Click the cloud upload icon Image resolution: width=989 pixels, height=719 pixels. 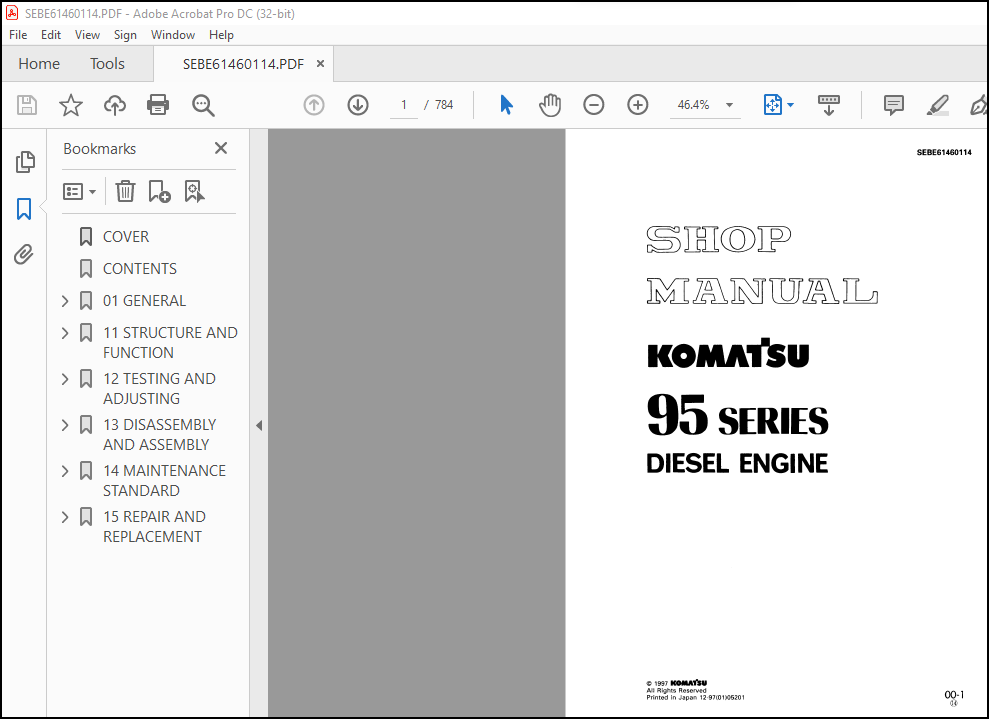115,105
